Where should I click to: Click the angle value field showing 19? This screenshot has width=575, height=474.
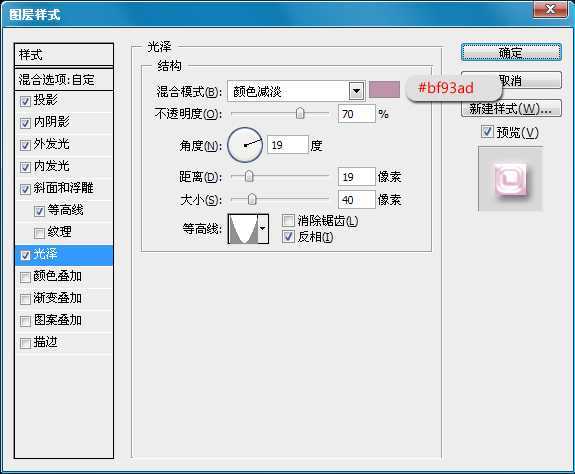pos(288,145)
